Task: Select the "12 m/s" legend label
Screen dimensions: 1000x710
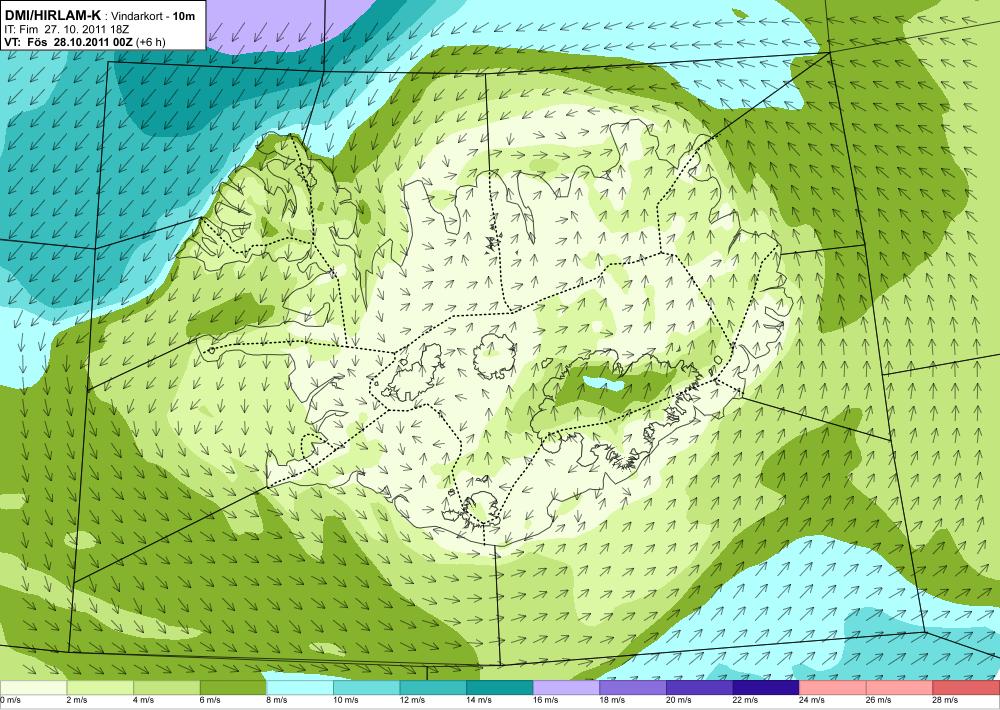Action: pyautogui.click(x=413, y=700)
